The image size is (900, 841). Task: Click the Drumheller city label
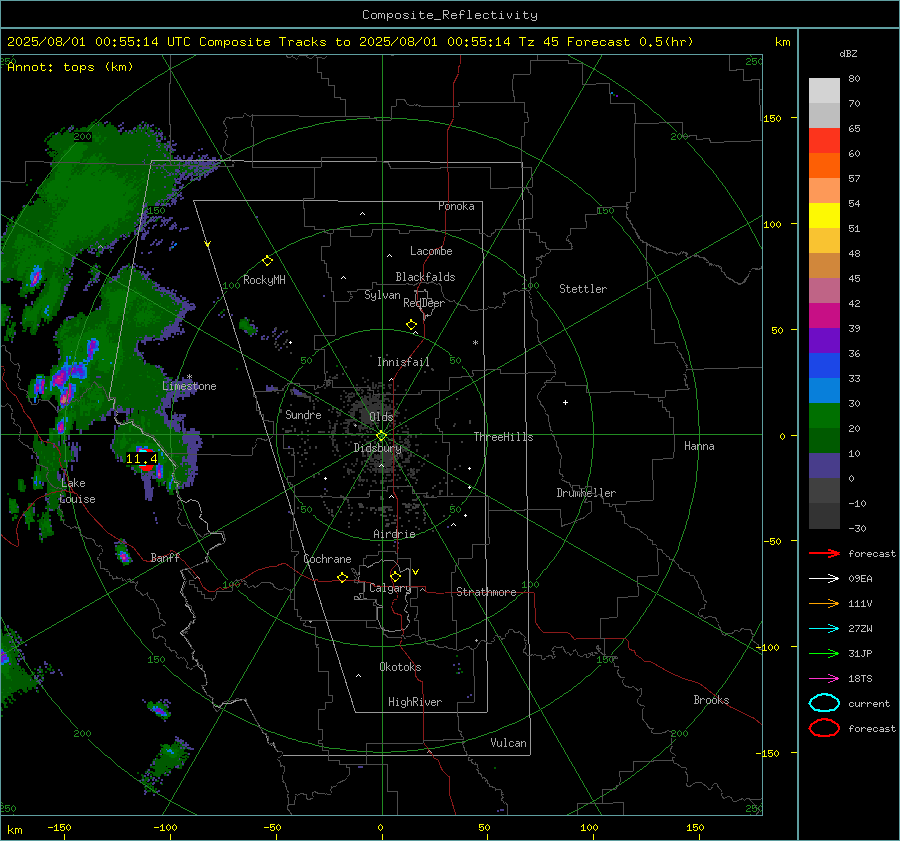coord(586,493)
